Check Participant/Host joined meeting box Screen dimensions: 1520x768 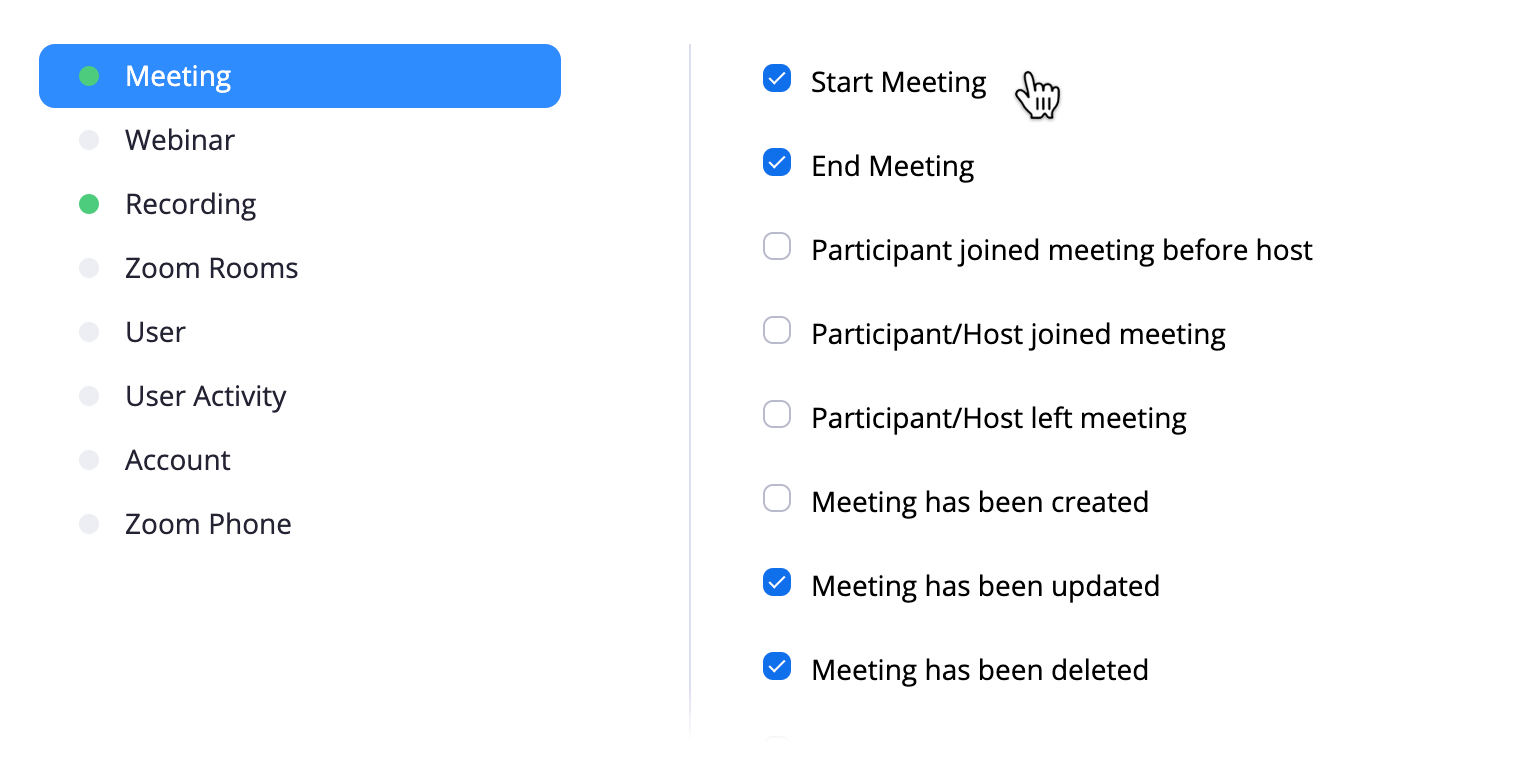coord(777,330)
